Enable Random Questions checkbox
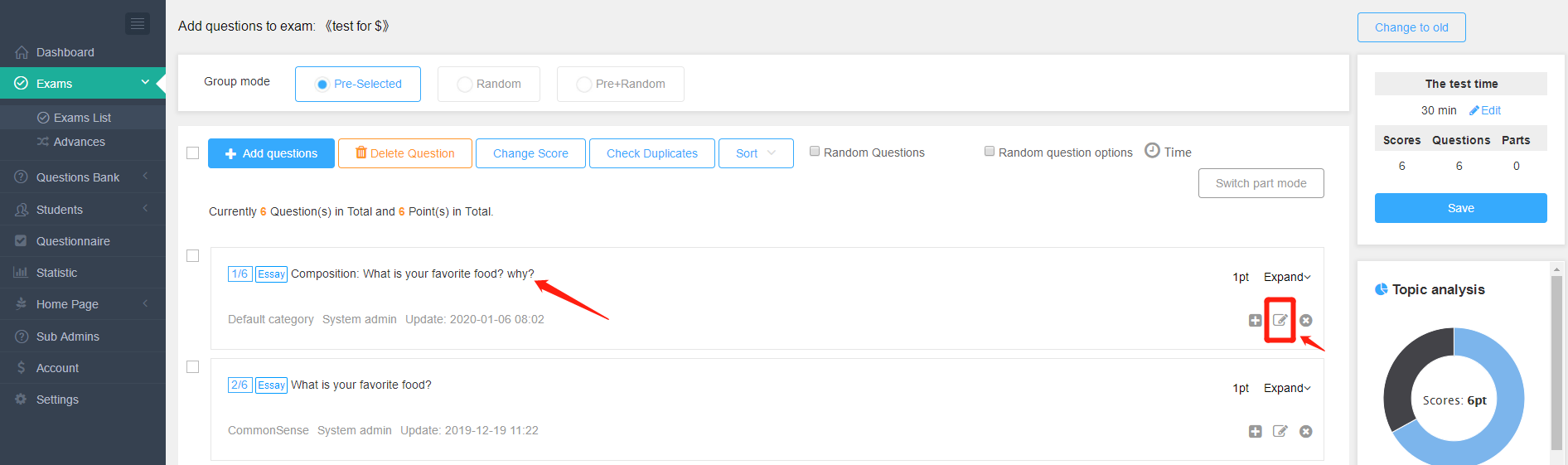Screen dimensions: 1568x465 (x=815, y=151)
